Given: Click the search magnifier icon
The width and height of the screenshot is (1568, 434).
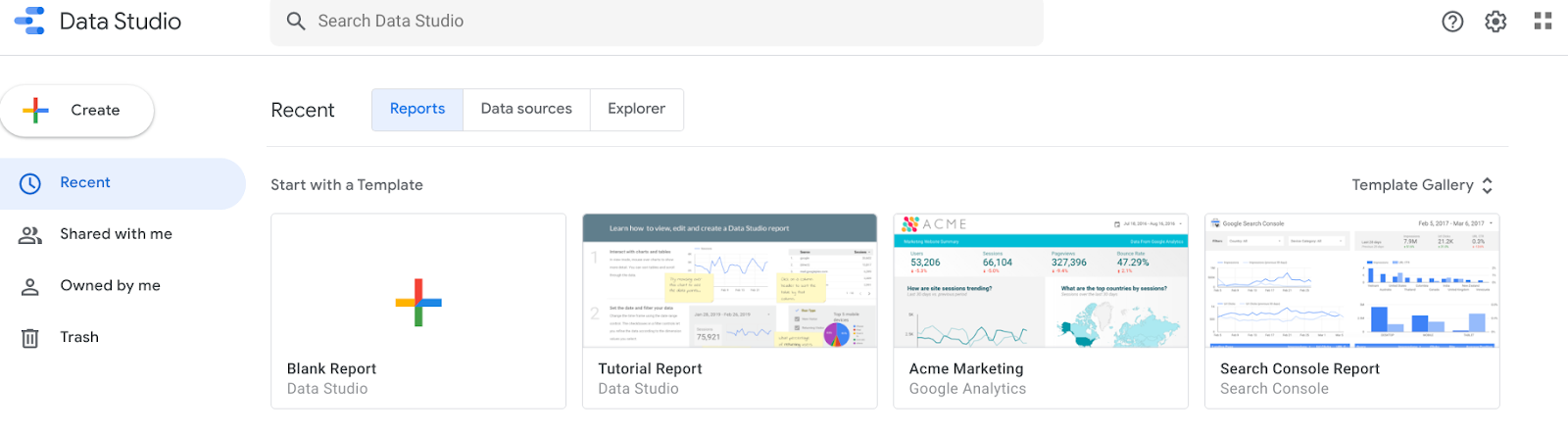Looking at the screenshot, I should coord(296,21).
